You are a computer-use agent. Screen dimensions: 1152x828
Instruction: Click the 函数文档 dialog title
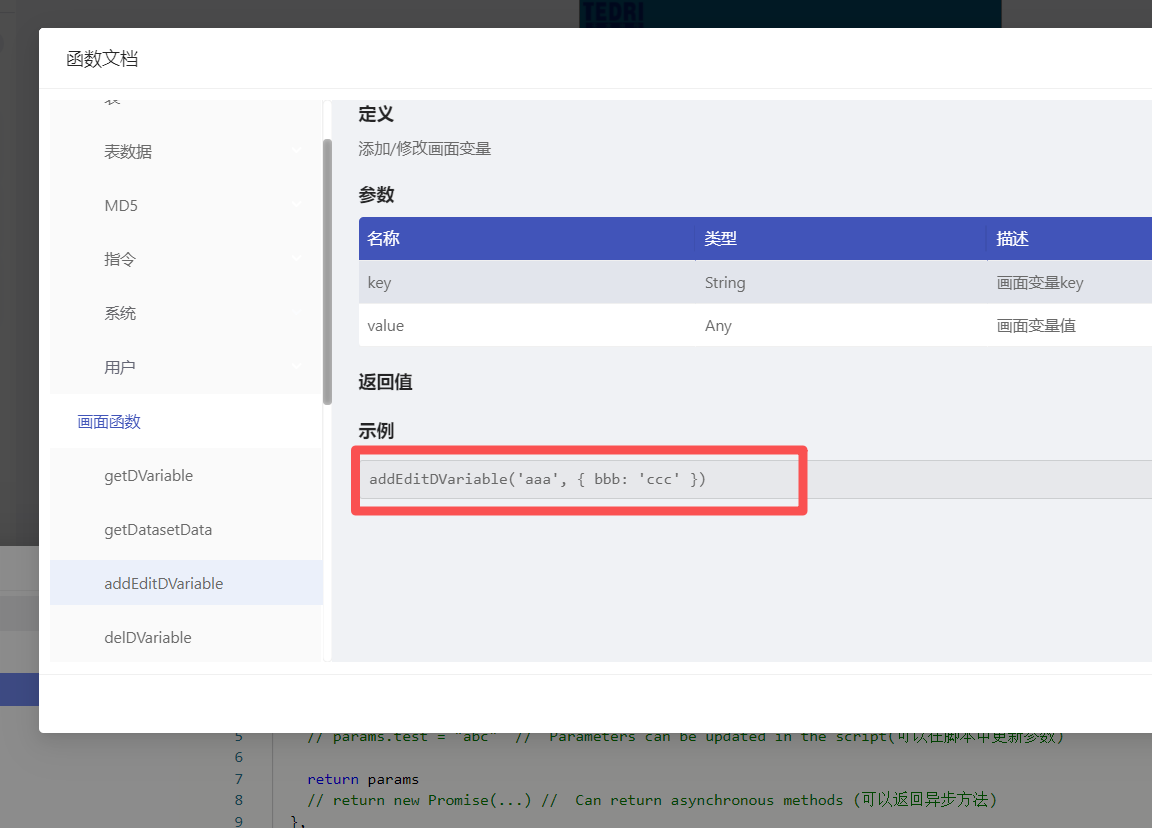point(102,59)
